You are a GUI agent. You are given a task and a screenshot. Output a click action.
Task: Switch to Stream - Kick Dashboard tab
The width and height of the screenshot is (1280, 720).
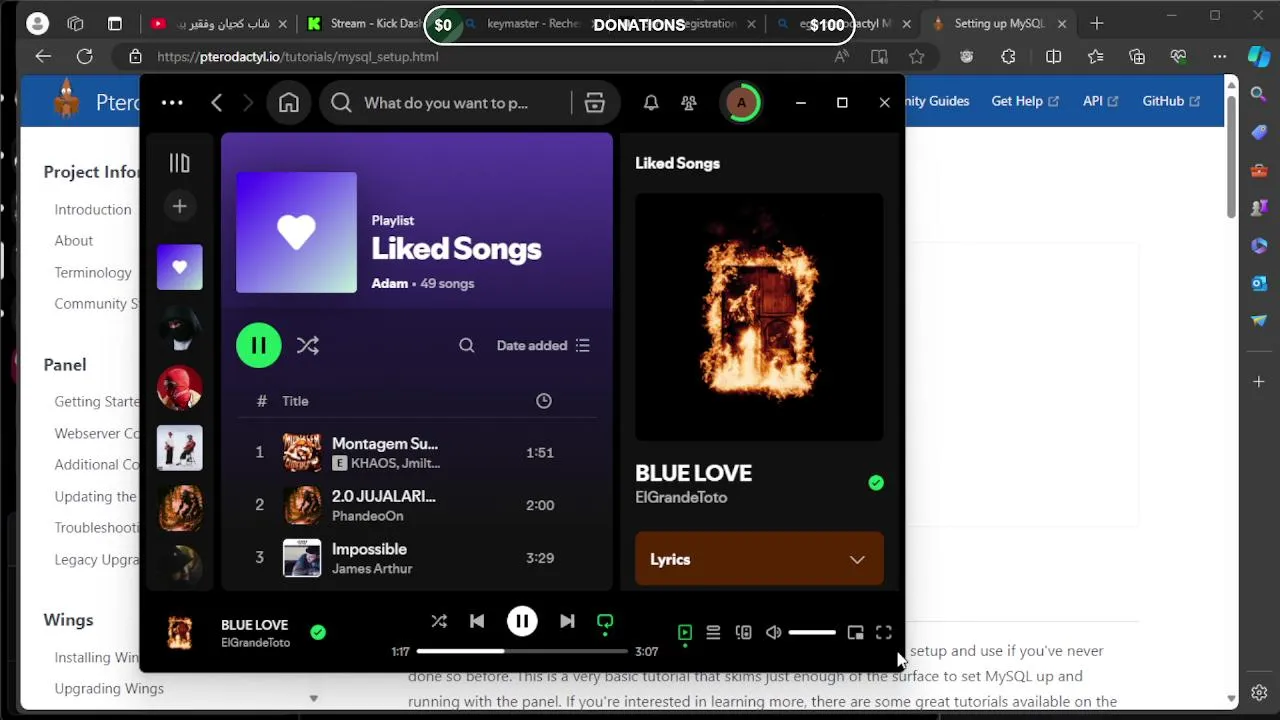(369, 23)
